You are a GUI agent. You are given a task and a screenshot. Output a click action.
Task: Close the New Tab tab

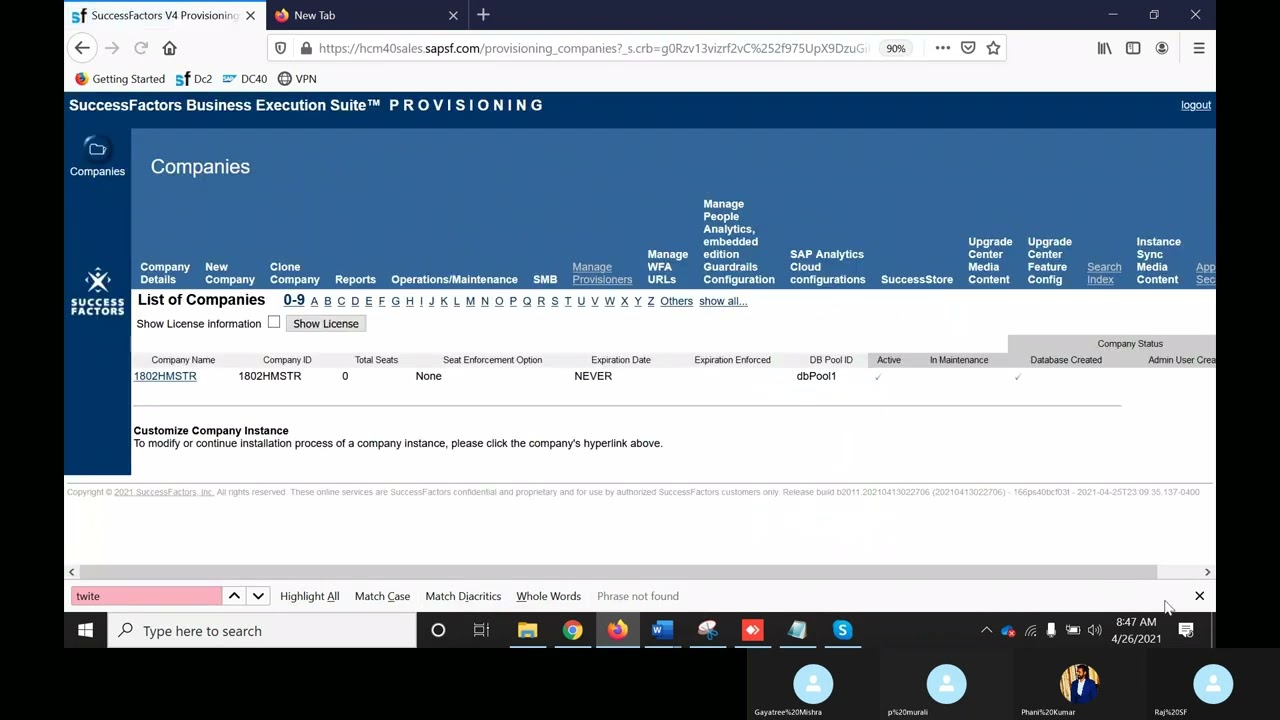(453, 15)
